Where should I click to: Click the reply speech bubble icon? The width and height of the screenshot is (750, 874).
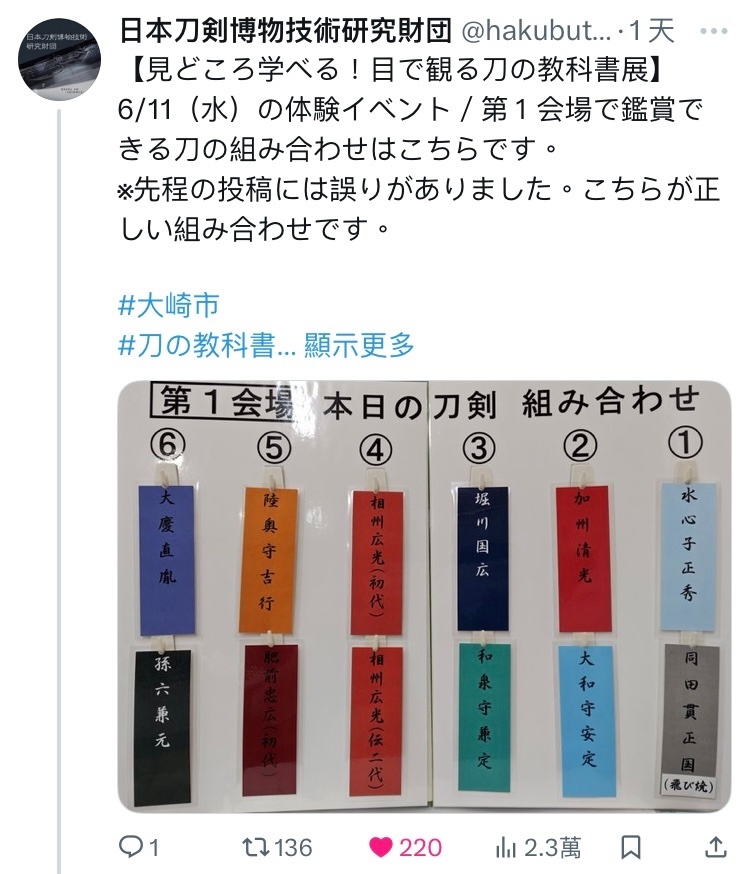(x=130, y=847)
